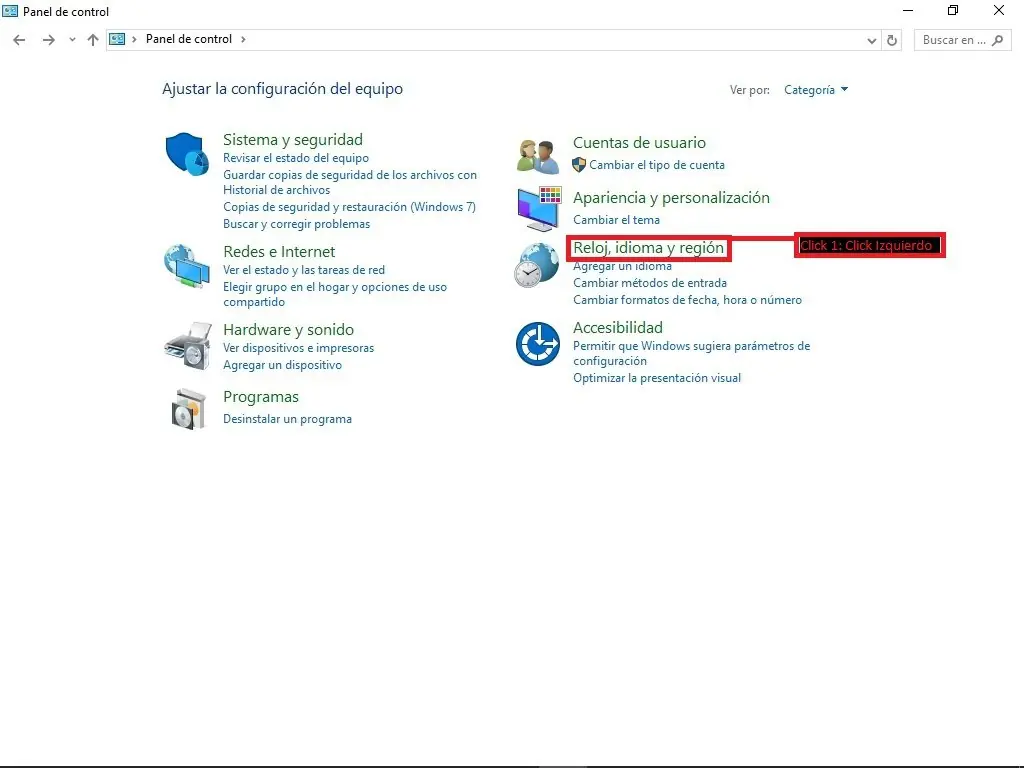Open the Ver por Categoría dropdown
Image resolution: width=1024 pixels, height=768 pixels.
click(x=816, y=89)
